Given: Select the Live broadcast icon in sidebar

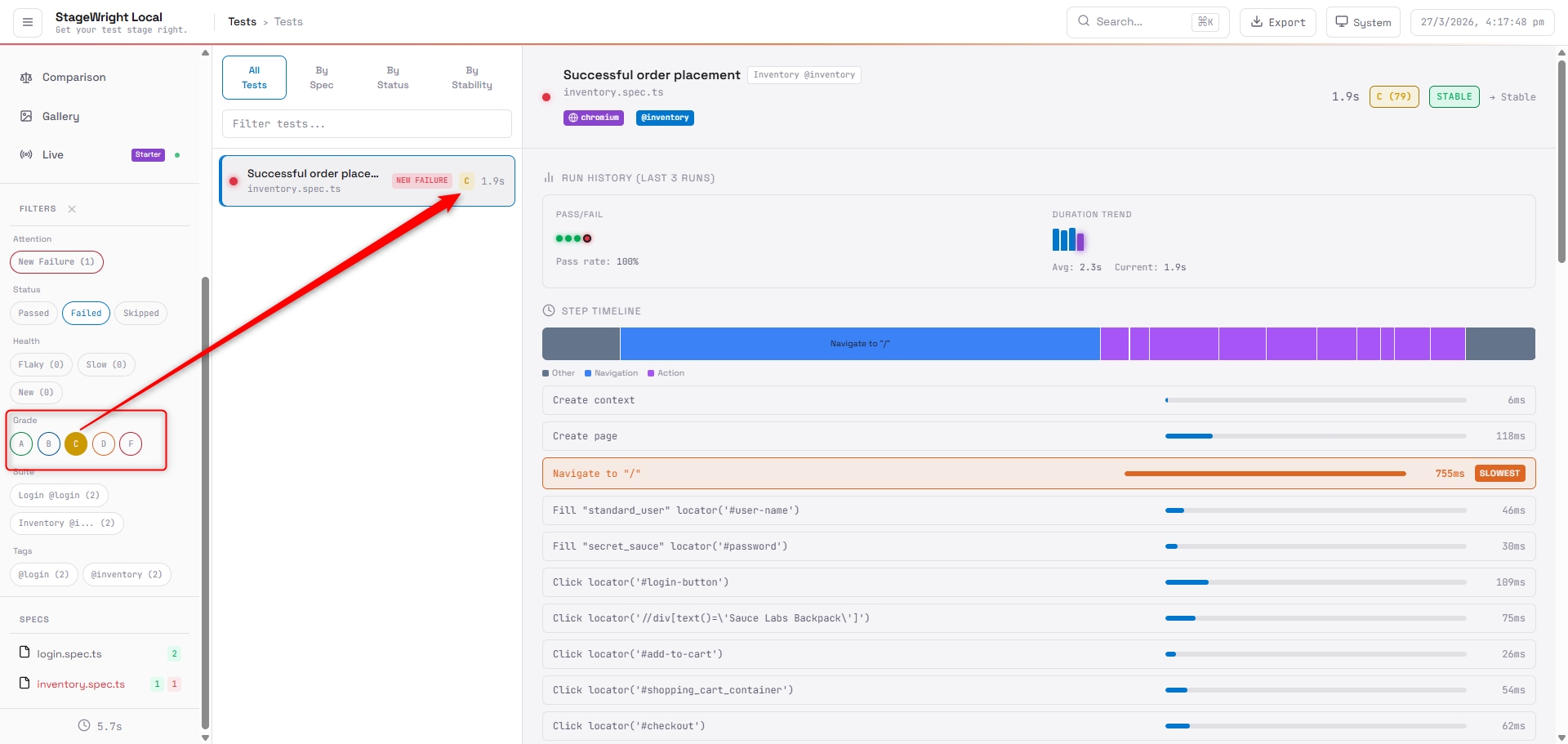Looking at the screenshot, I should tap(25, 154).
